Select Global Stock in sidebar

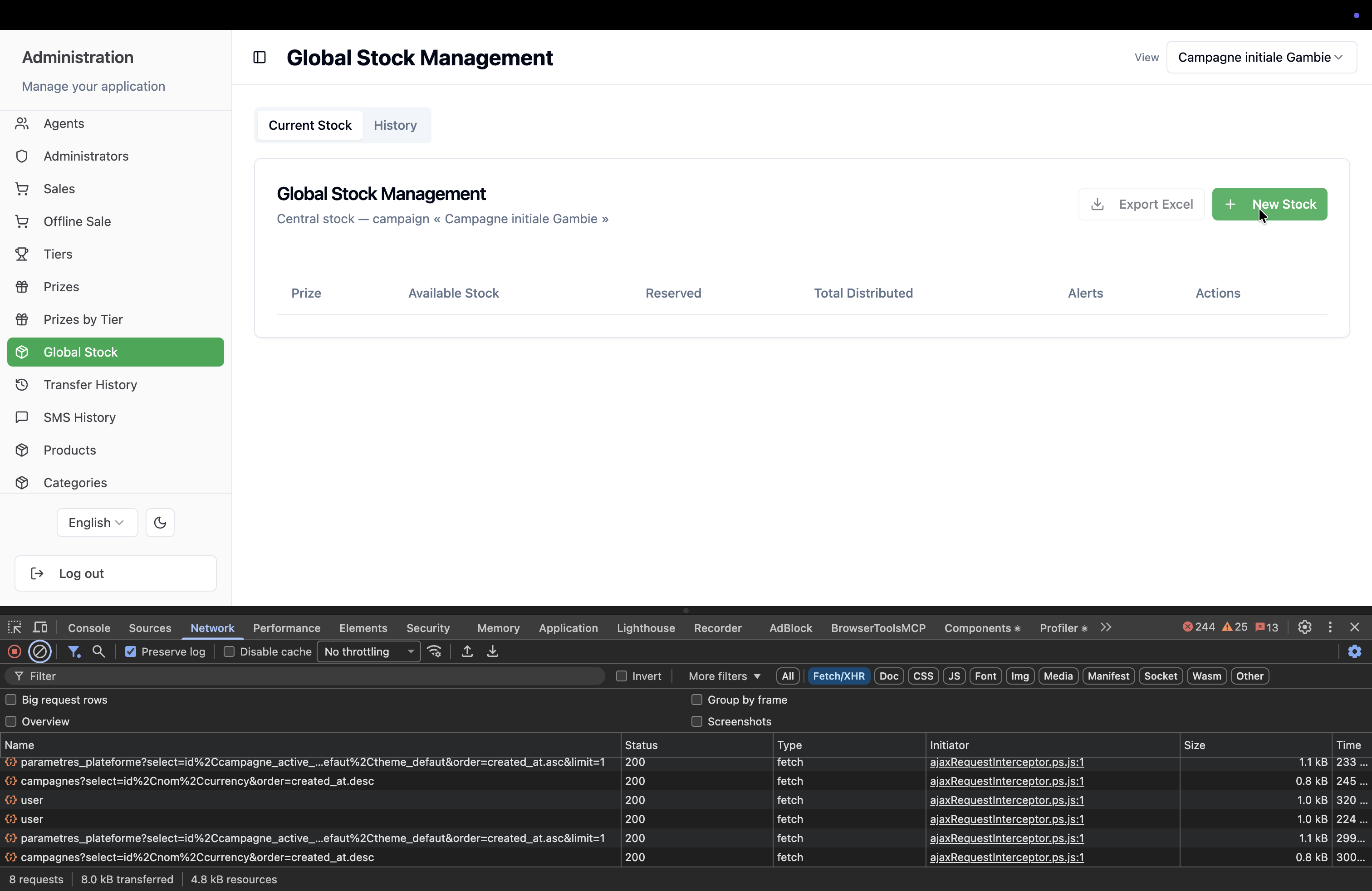[x=115, y=352]
